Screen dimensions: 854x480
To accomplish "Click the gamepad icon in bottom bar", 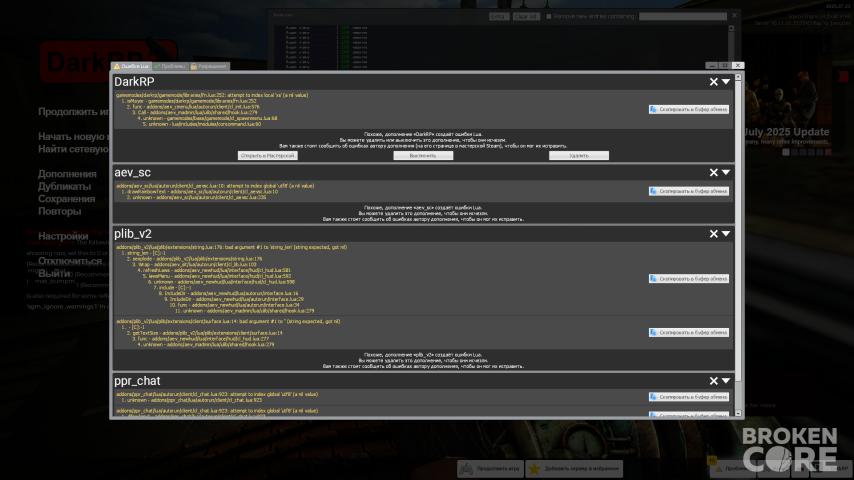I will pos(466,469).
